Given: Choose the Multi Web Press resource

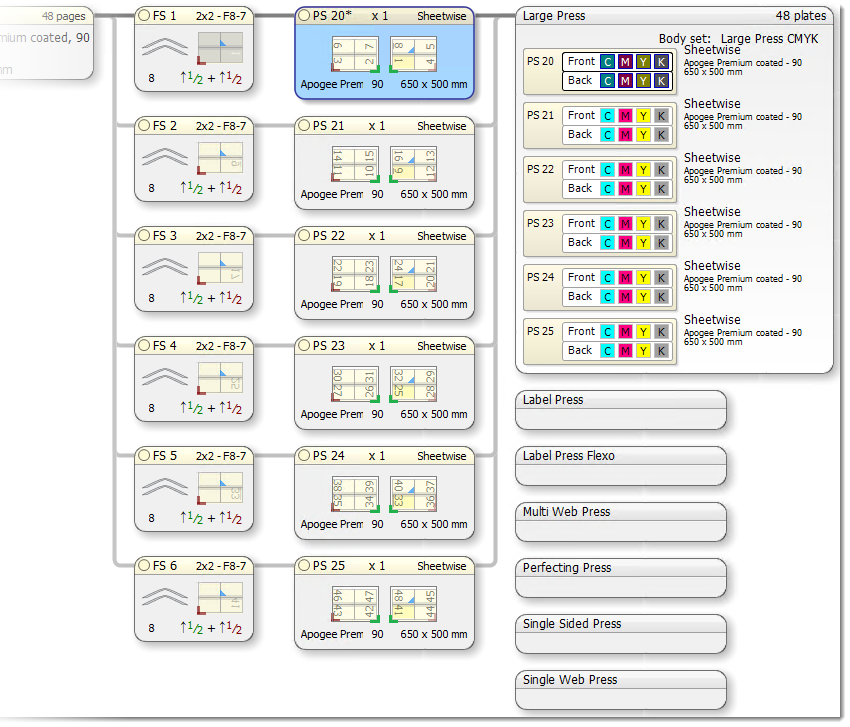Looking at the screenshot, I should 621,522.
